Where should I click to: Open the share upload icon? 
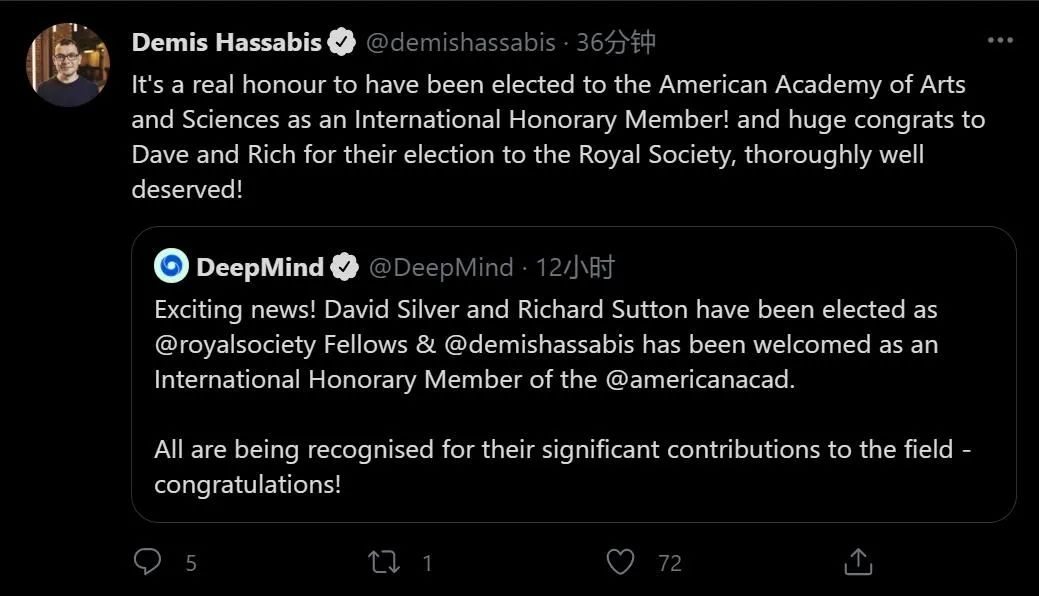(857, 561)
